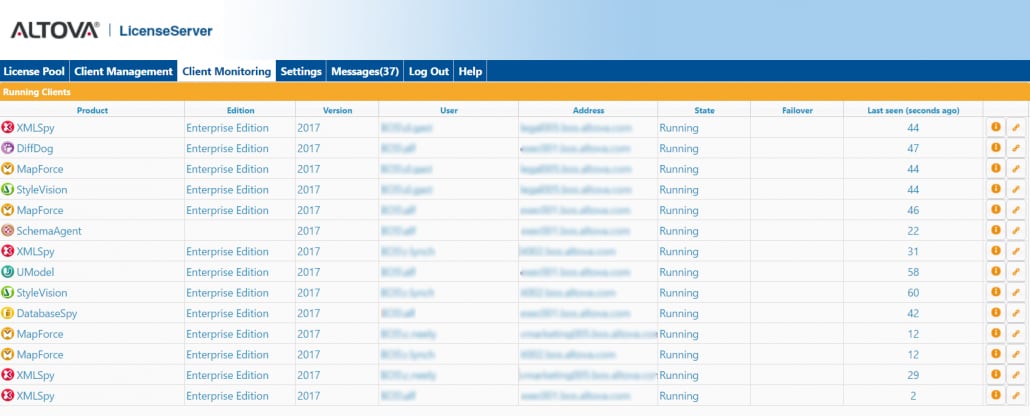Click the wrench button for MapForce last seen 46
1030x416 pixels.
pos(1016,210)
